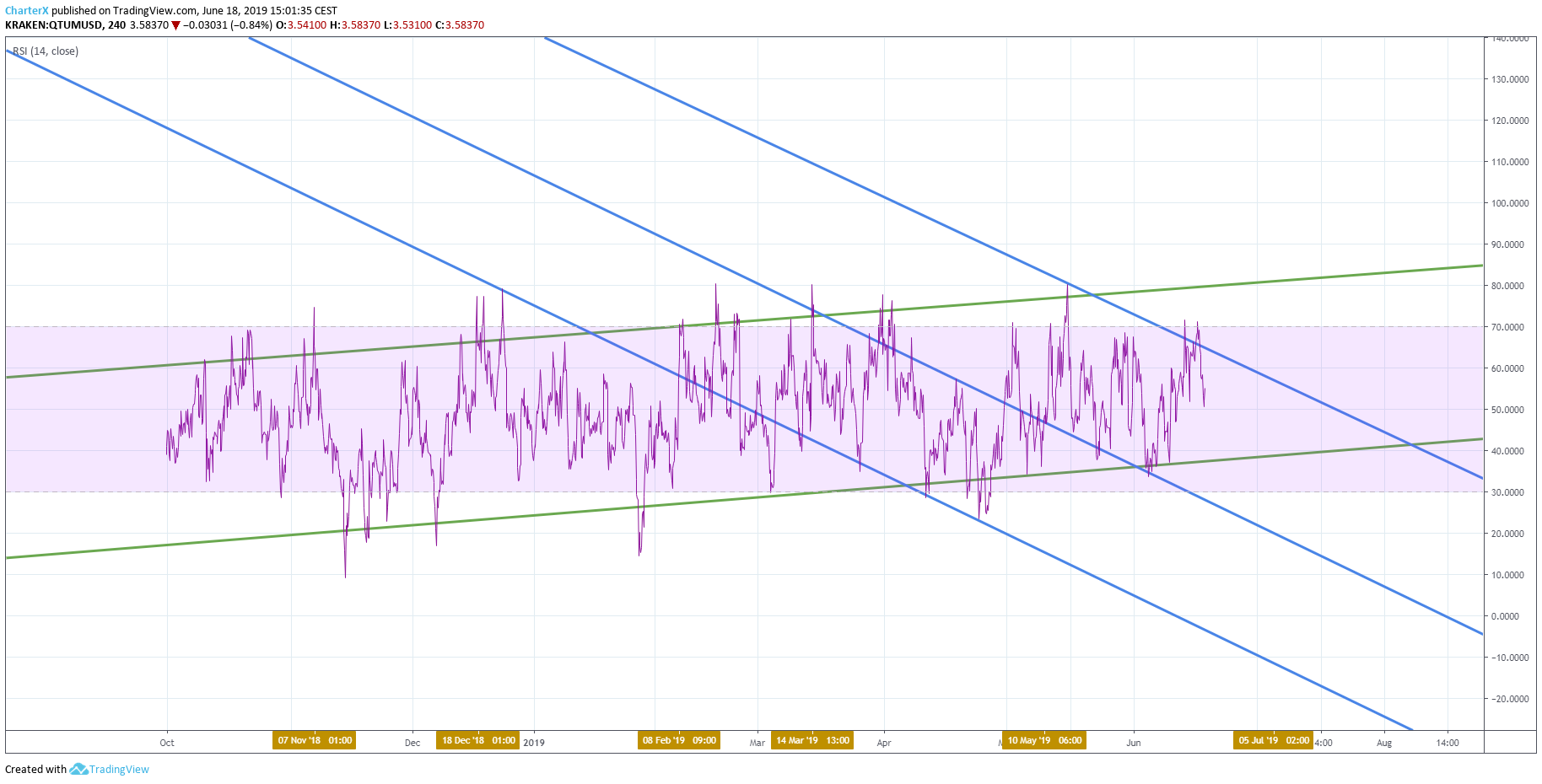1542x784 pixels.
Task: Click the Jun label on the time axis
Action: [x=1134, y=743]
